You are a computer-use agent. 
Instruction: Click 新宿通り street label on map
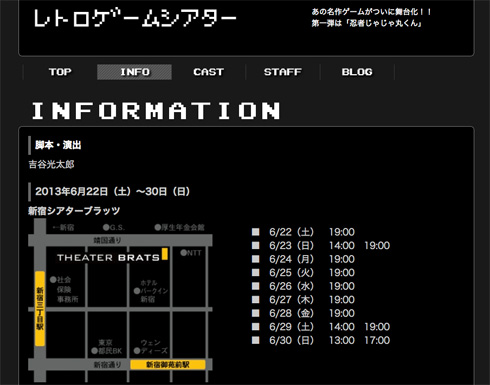pos(107,365)
